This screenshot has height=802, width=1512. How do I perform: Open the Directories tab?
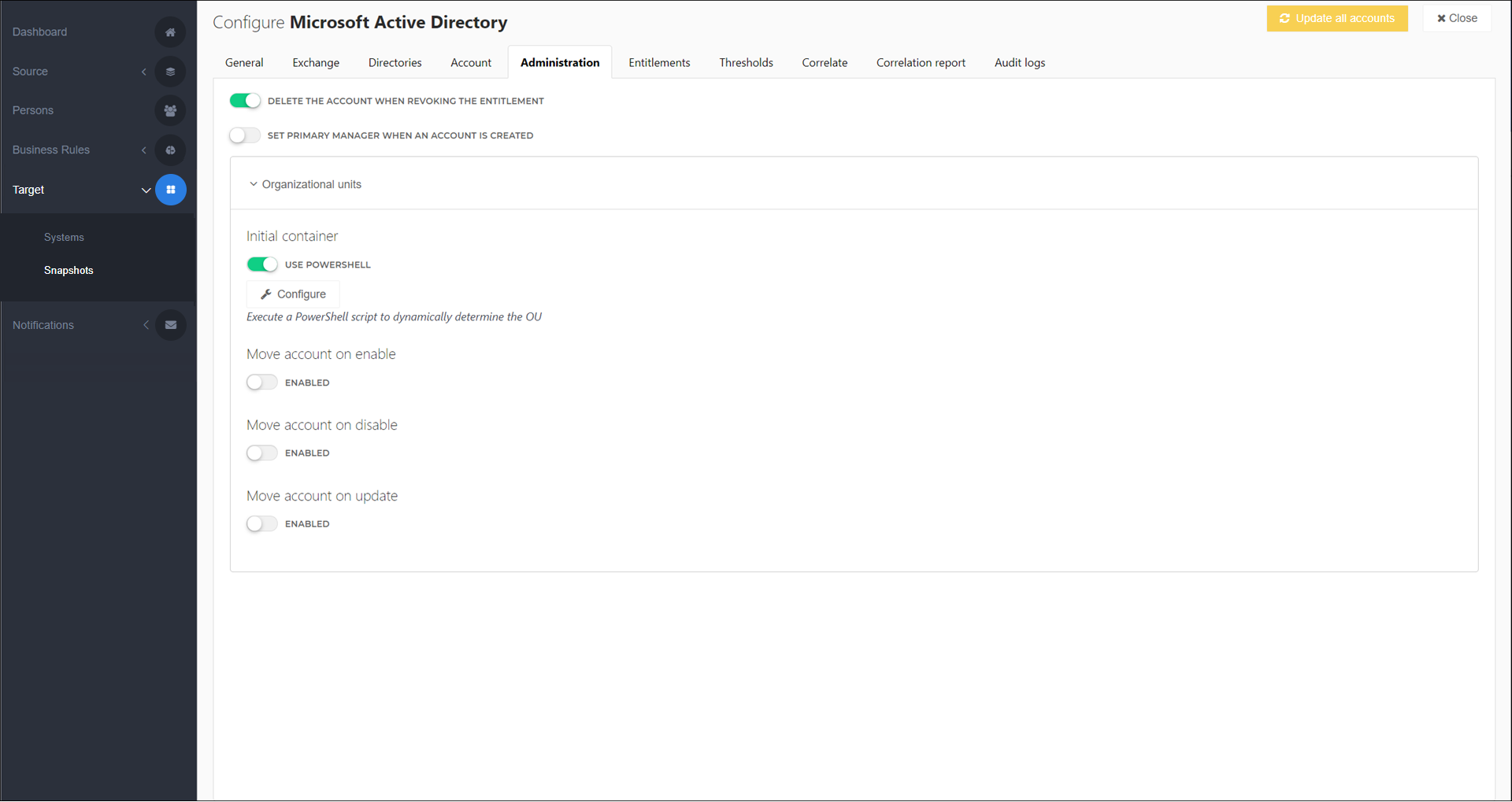(x=395, y=63)
